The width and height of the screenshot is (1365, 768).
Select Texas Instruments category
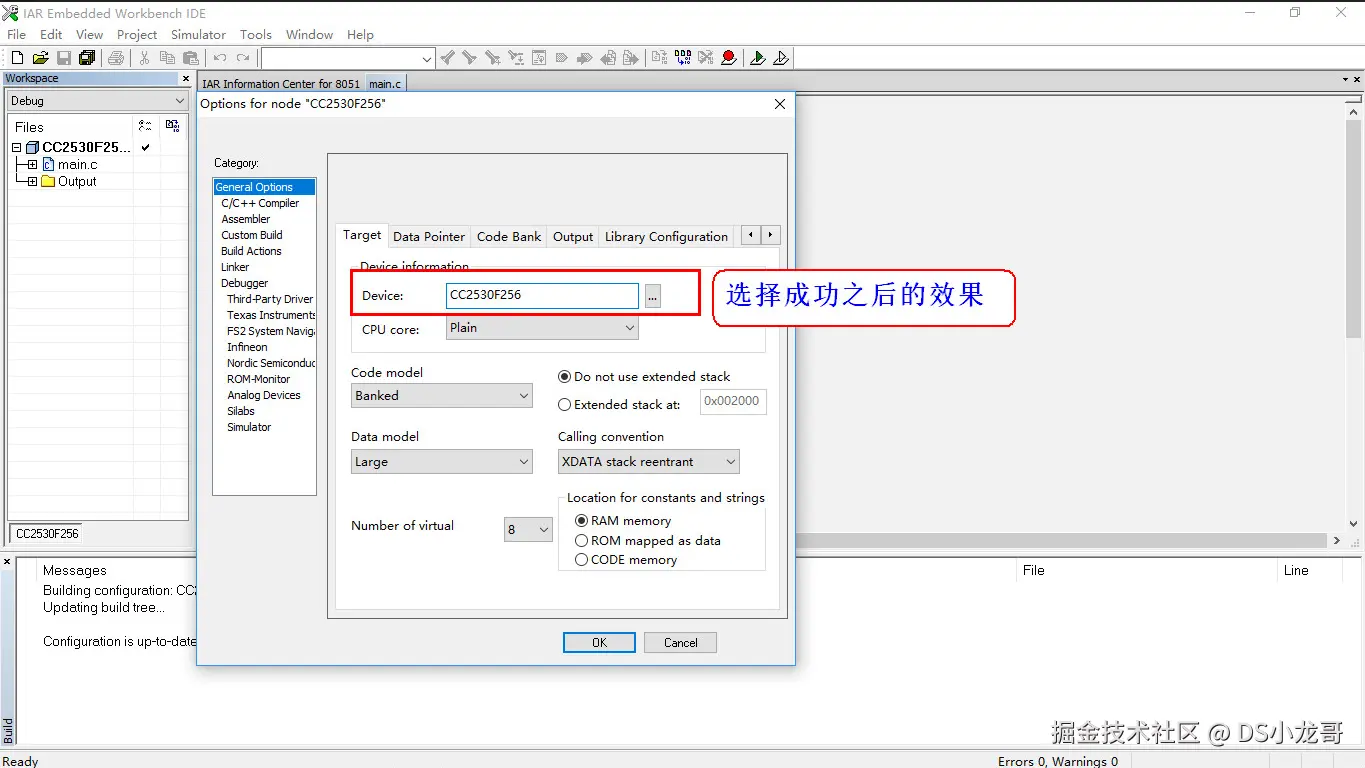coord(270,315)
